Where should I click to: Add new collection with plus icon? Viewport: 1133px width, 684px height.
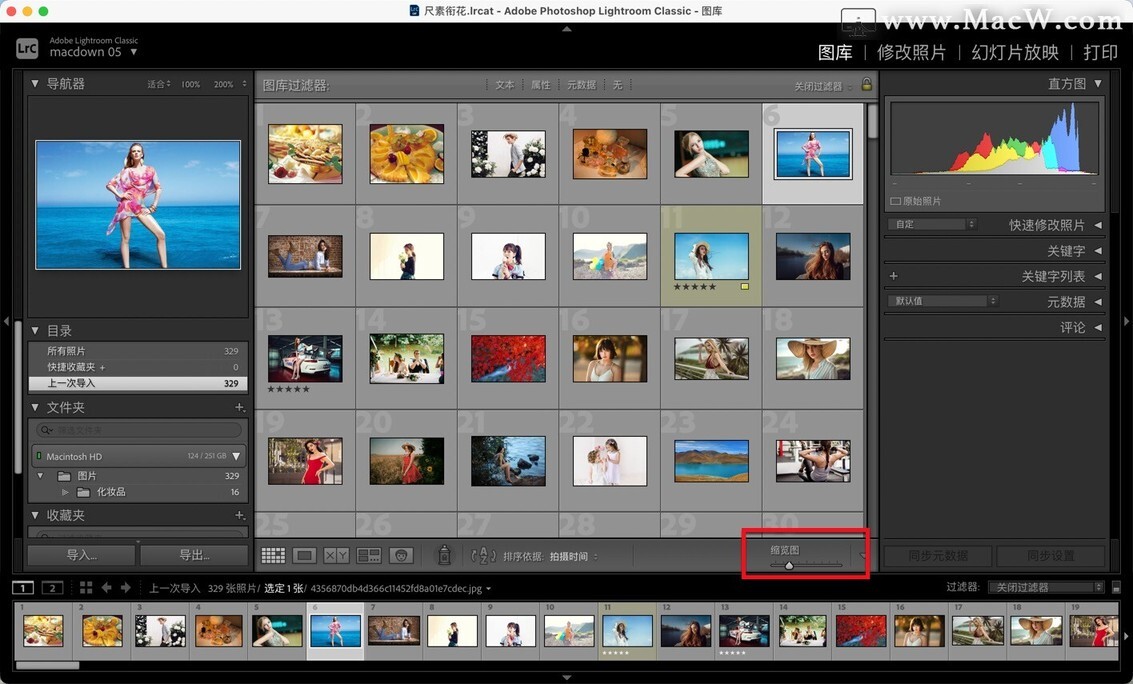[240, 515]
